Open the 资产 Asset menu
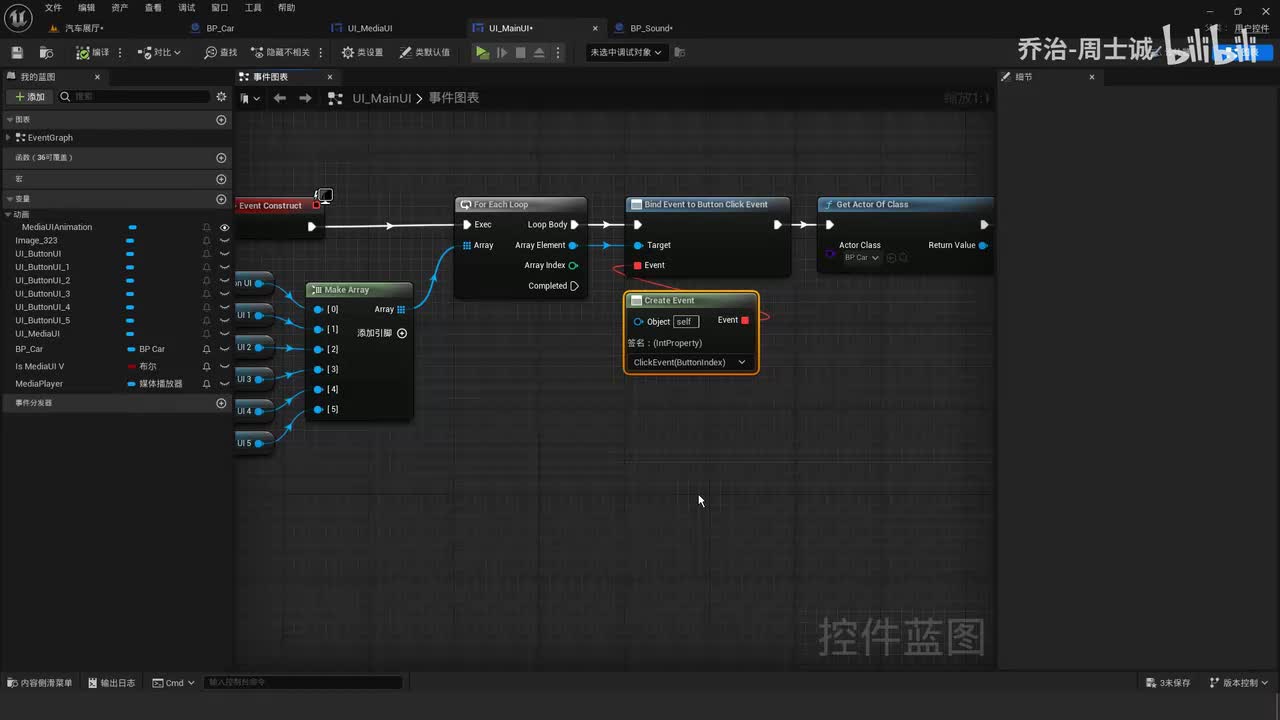Viewport: 1280px width, 720px height. 120,8
